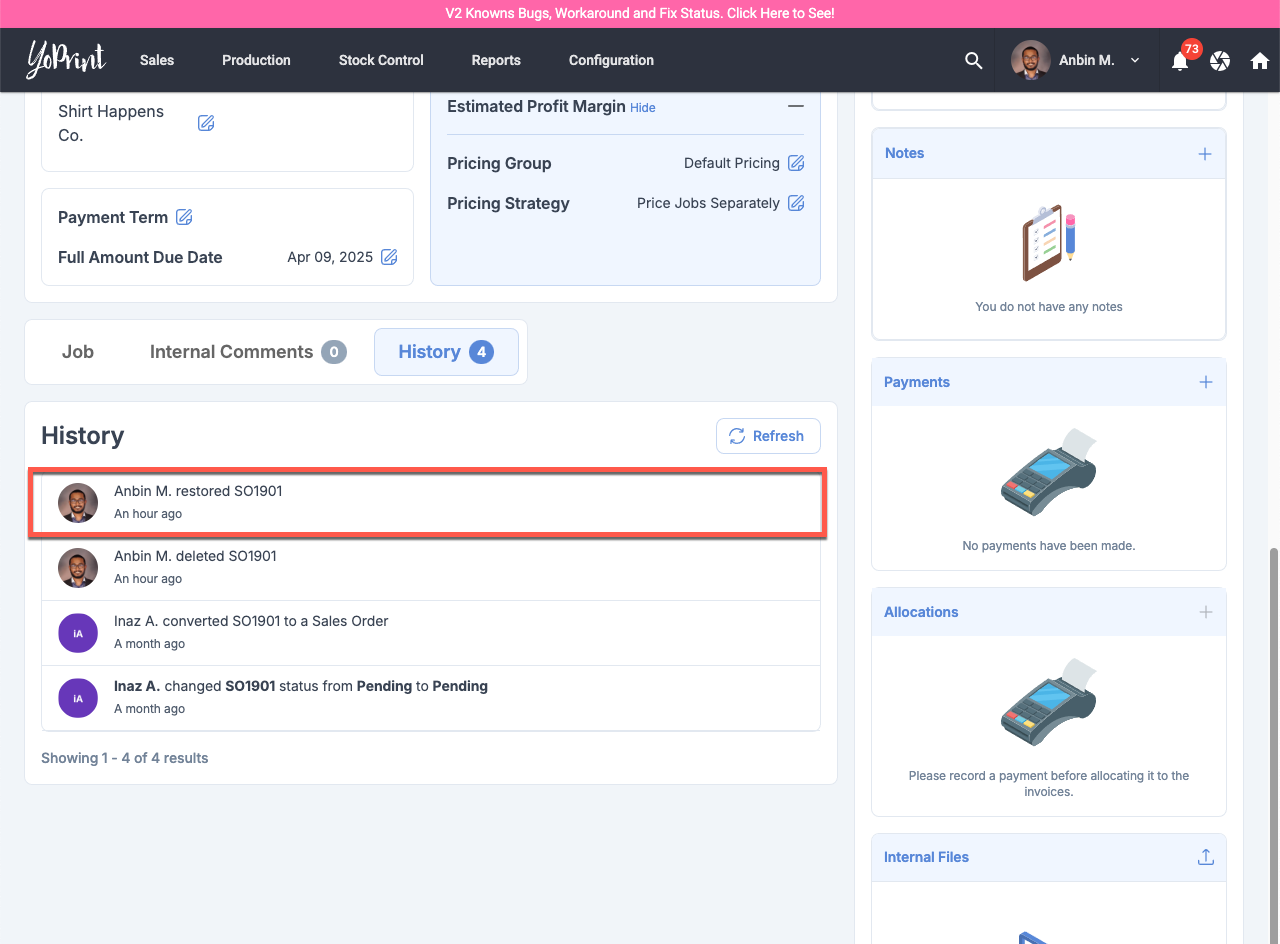Add a new note with plus icon
This screenshot has width=1280, height=944.
[1205, 154]
